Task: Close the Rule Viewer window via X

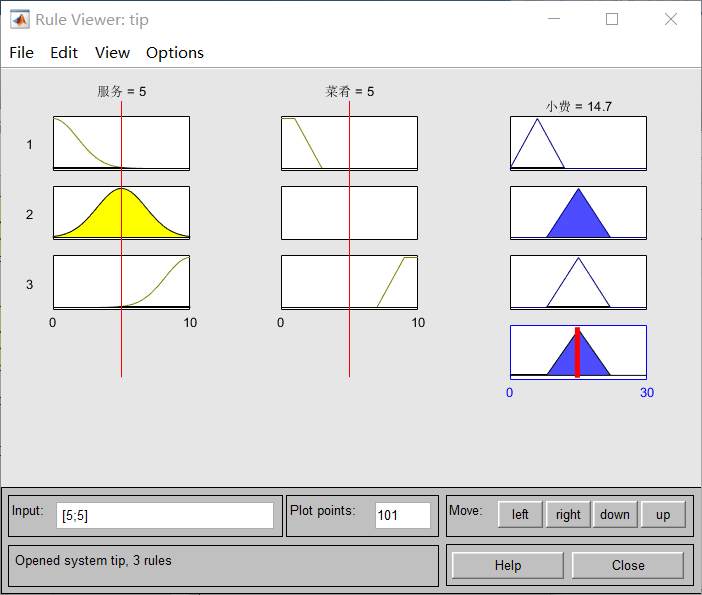Action: coord(671,19)
